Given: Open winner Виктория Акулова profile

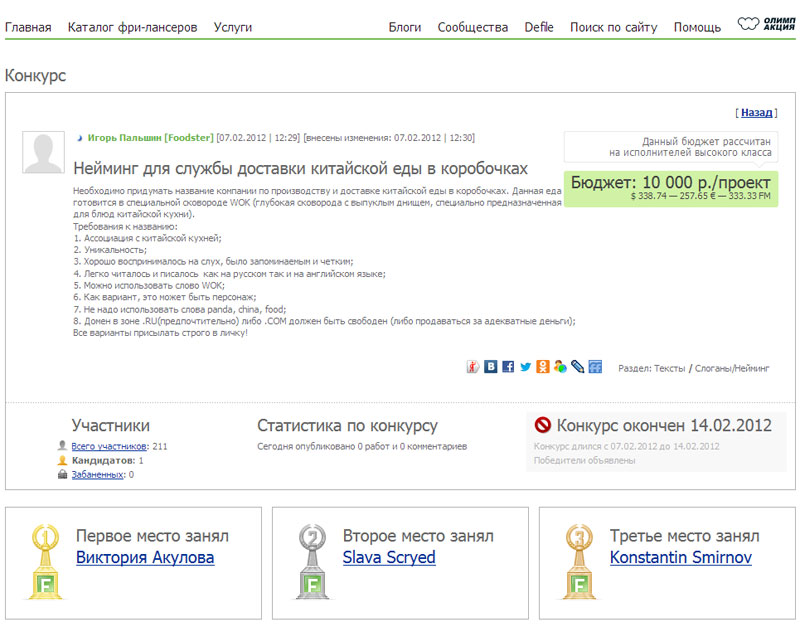Looking at the screenshot, I should (145, 557).
